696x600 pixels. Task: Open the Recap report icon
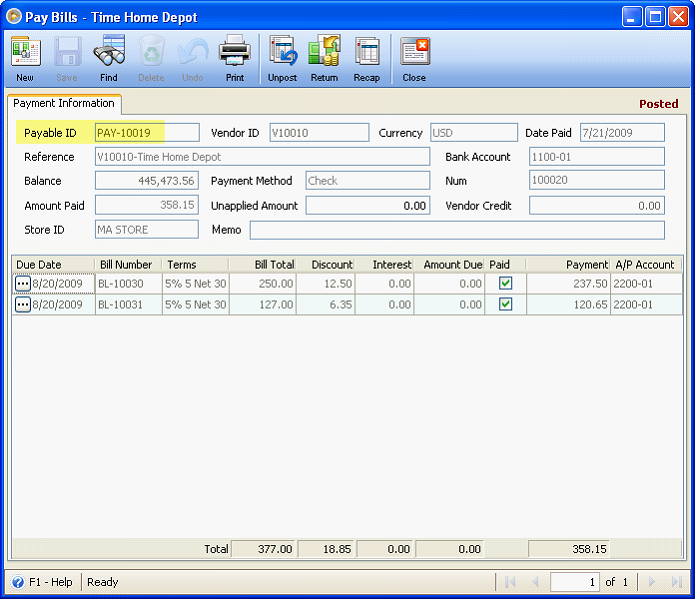coord(366,58)
